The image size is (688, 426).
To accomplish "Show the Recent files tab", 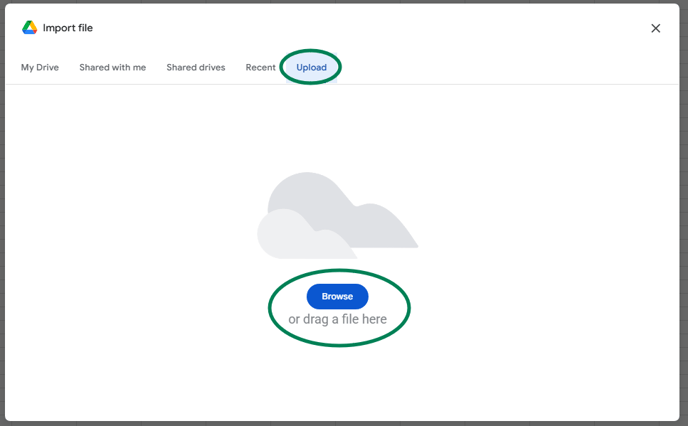I will (260, 67).
